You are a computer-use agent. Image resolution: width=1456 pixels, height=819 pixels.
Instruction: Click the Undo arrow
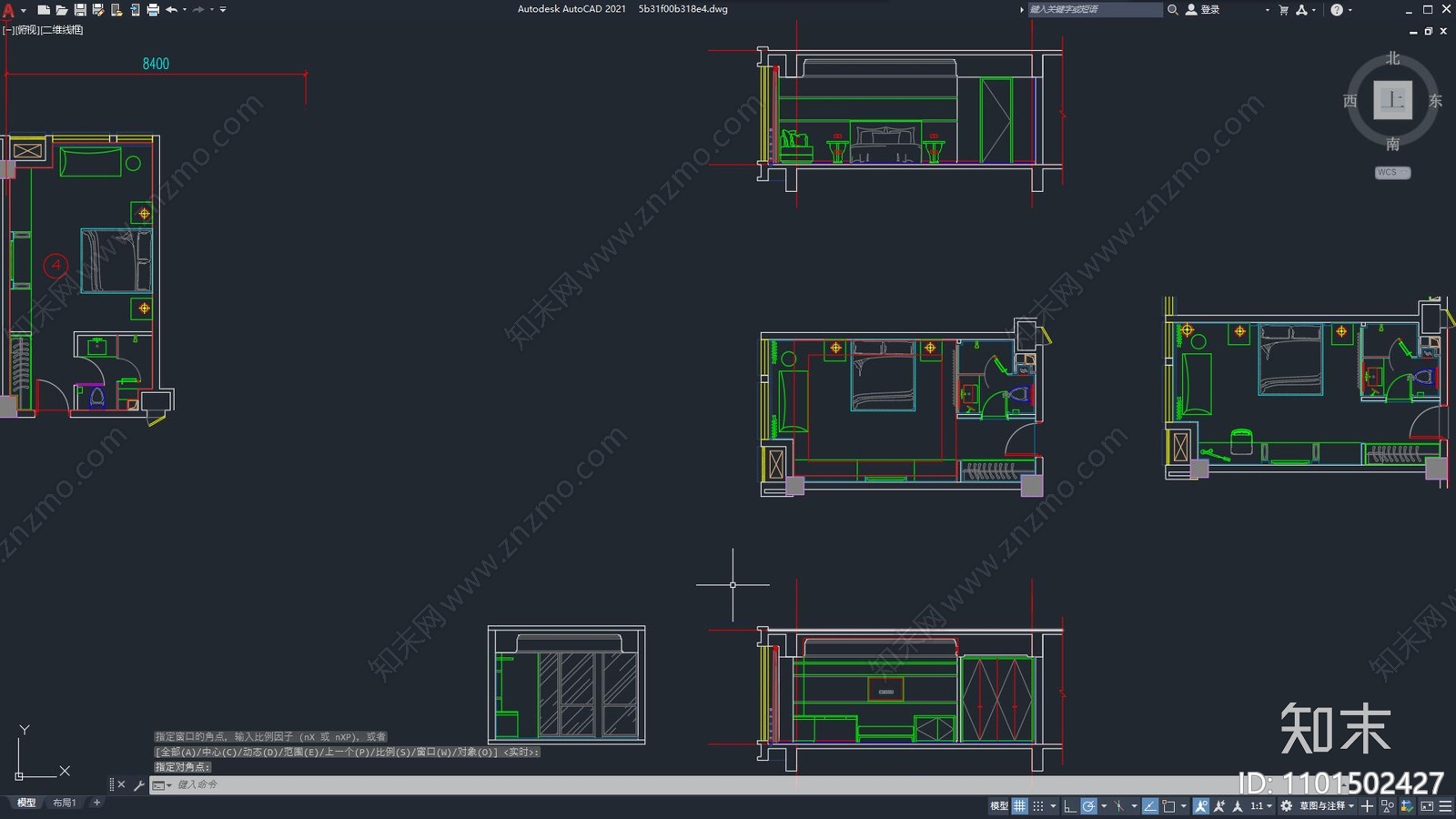(x=171, y=10)
